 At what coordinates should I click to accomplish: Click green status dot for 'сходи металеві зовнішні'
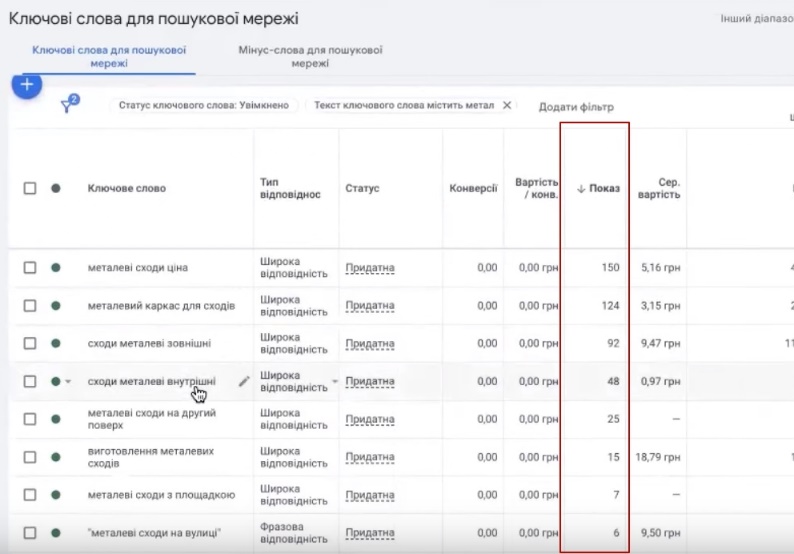point(56,344)
